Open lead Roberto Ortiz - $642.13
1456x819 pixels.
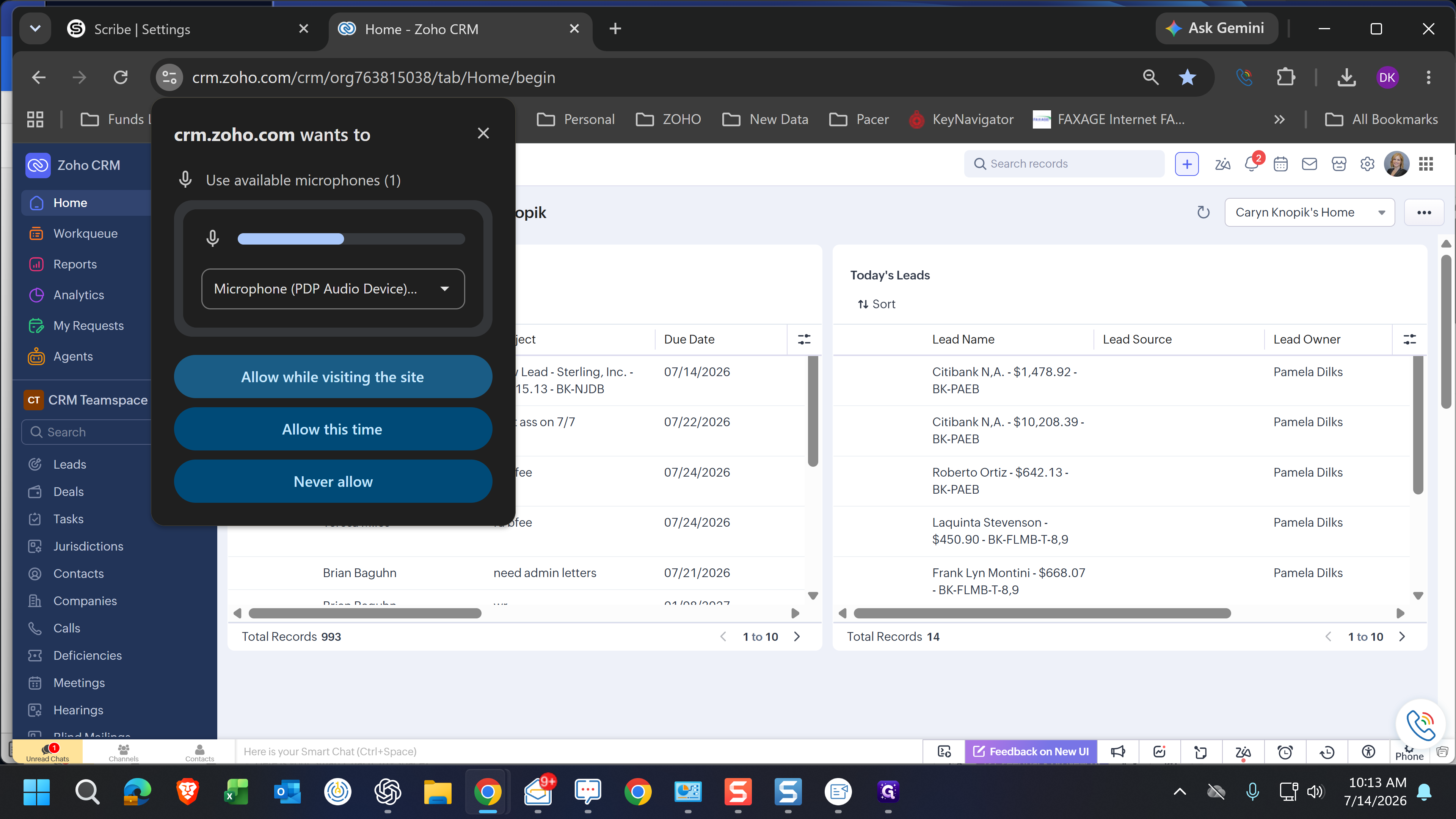(x=1000, y=481)
